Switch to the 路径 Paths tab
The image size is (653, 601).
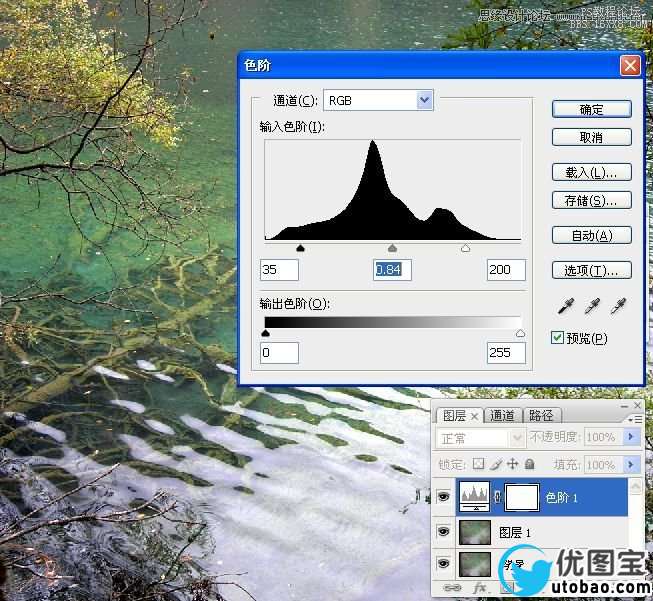click(541, 415)
